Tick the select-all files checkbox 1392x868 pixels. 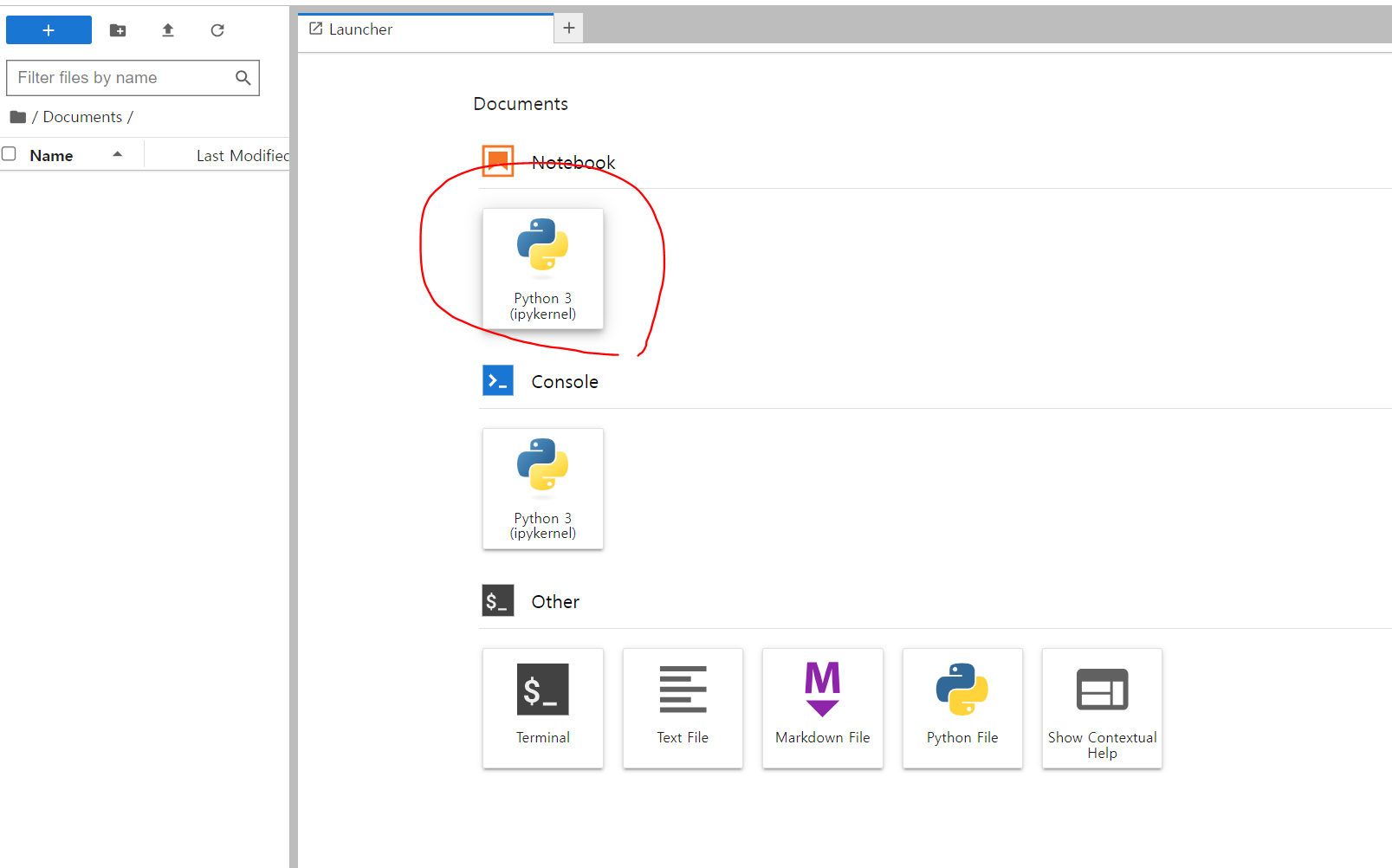[10, 154]
